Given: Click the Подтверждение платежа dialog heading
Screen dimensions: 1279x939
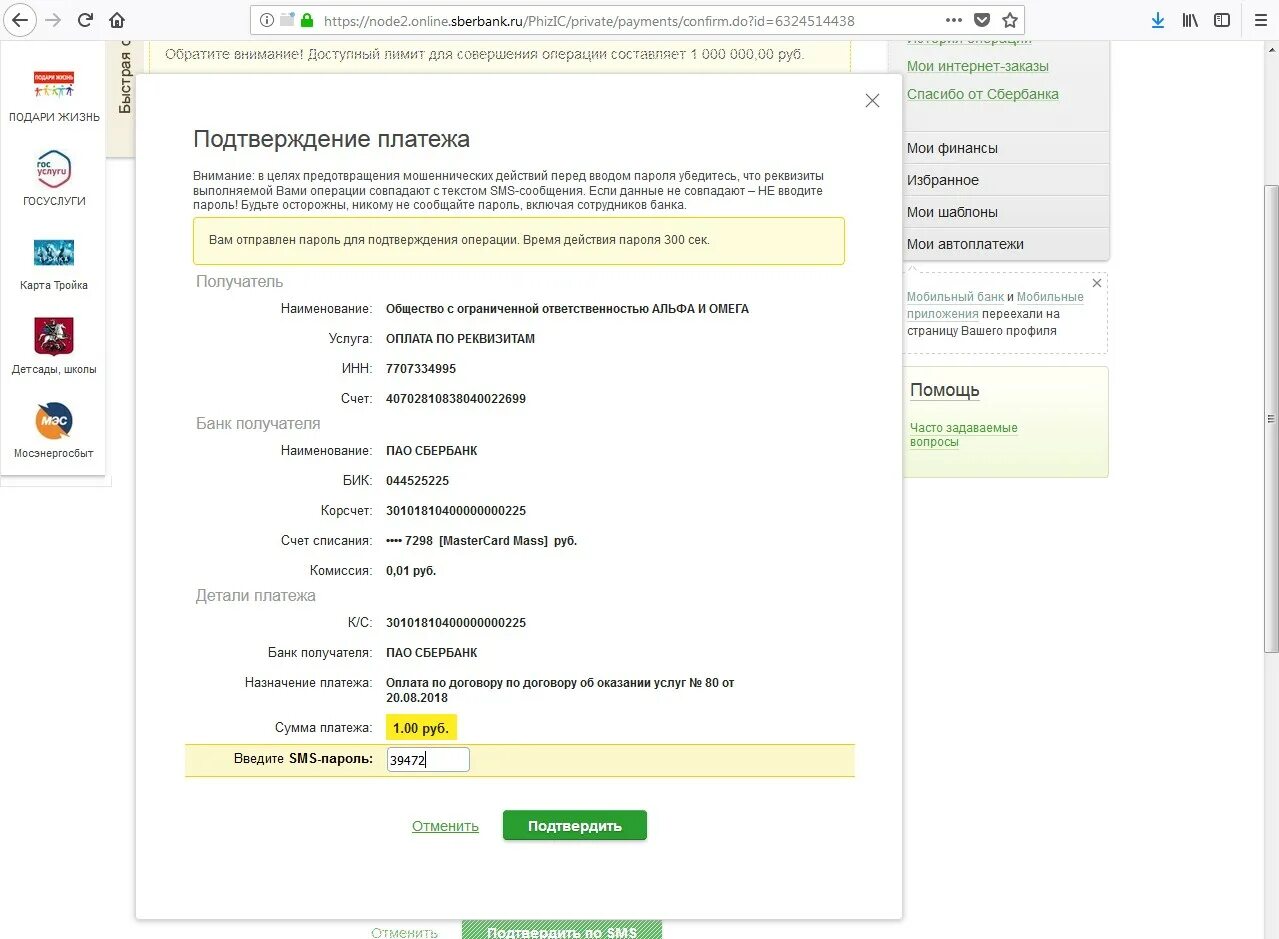Looking at the screenshot, I should [332, 139].
